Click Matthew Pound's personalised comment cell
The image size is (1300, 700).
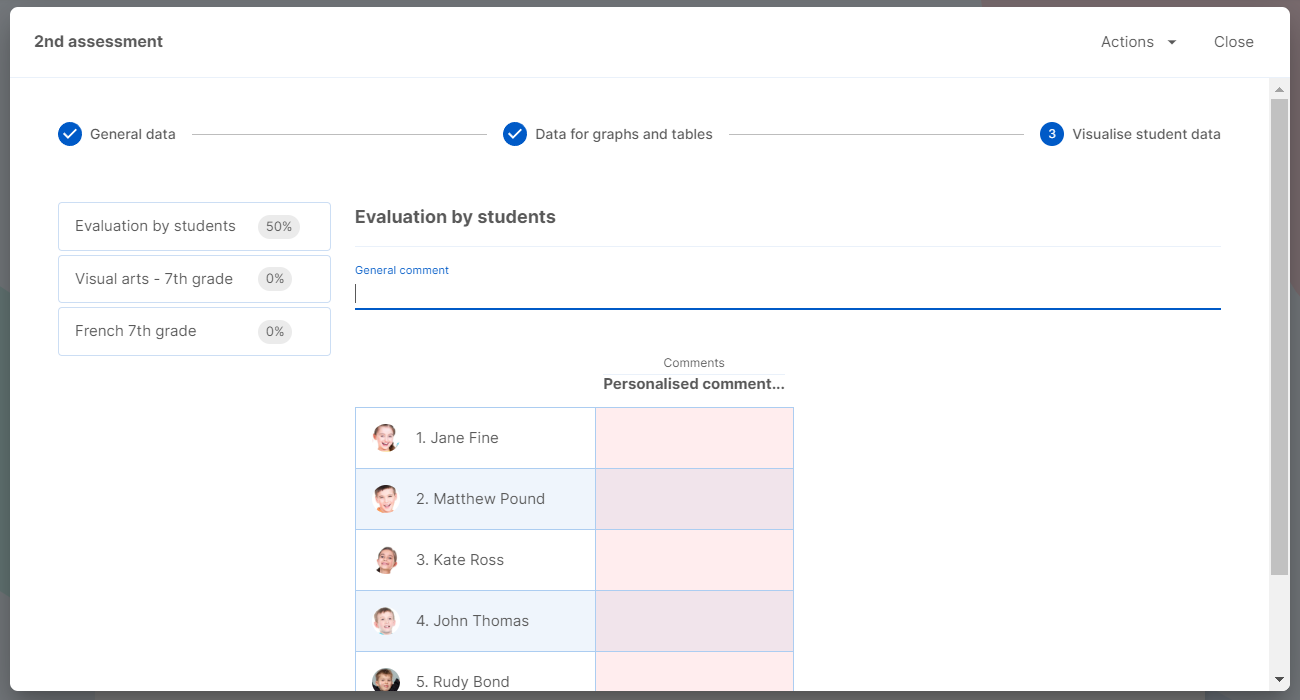[x=694, y=499]
